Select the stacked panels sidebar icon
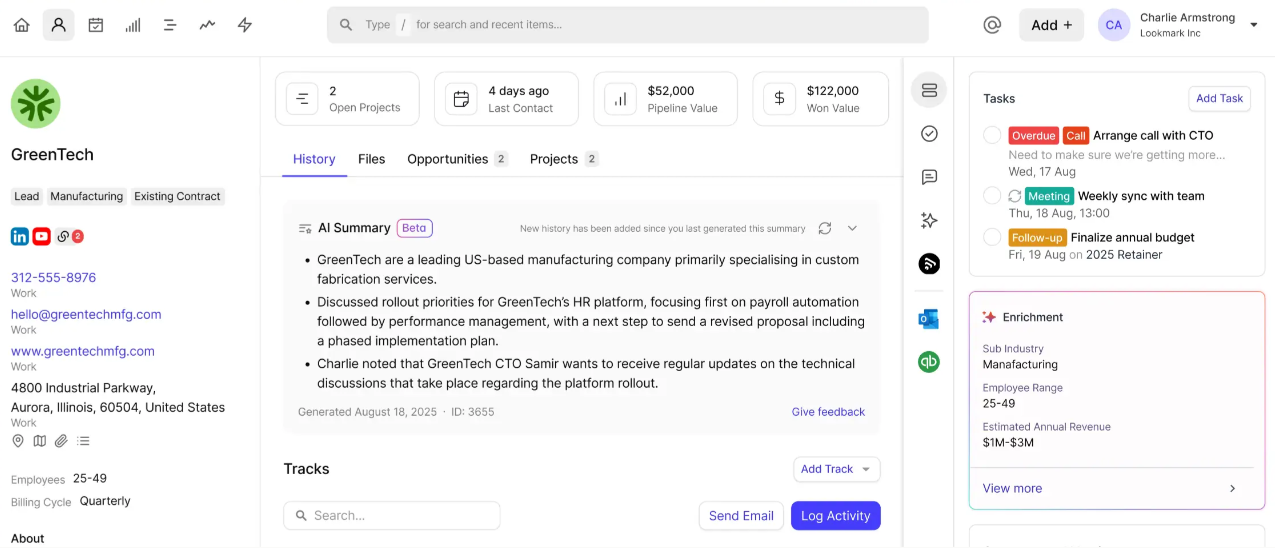The height and width of the screenshot is (548, 1275). coord(929,91)
